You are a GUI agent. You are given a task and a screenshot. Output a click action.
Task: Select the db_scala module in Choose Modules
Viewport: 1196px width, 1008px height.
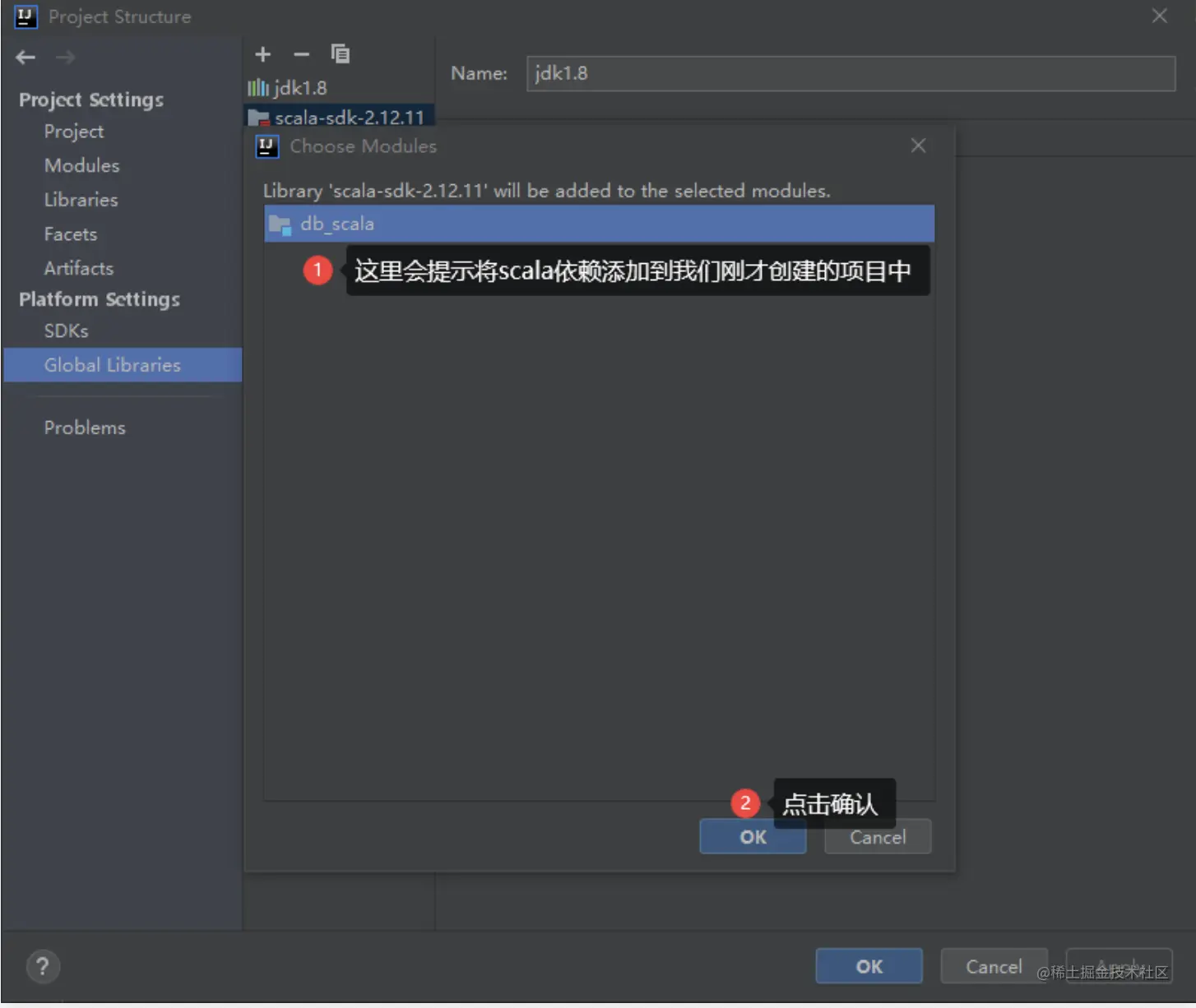pos(599,224)
